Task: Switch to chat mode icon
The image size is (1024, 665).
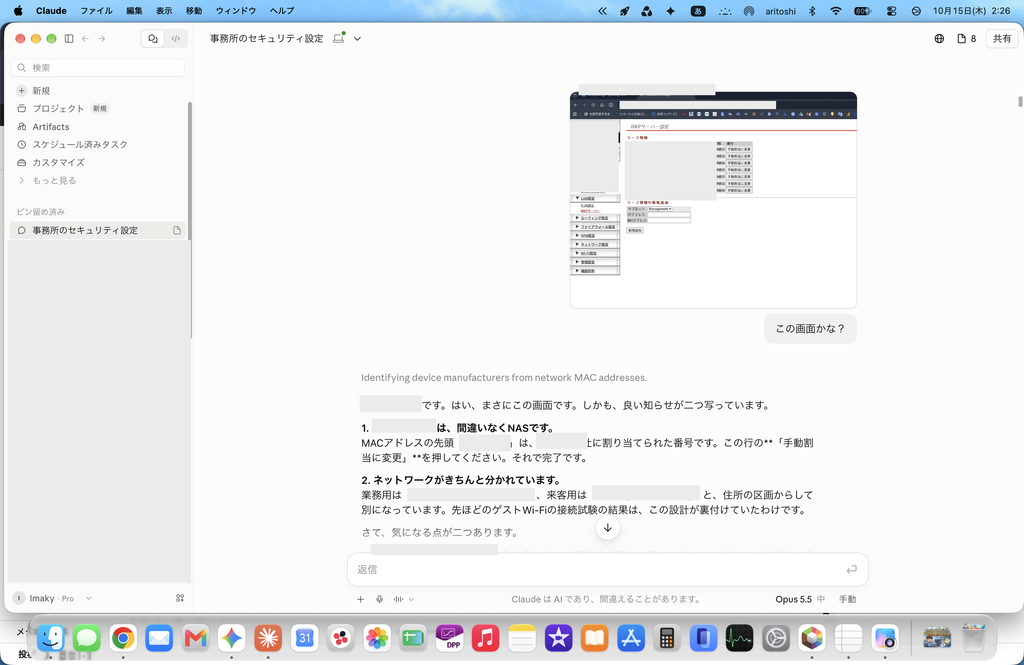Action: coord(153,39)
